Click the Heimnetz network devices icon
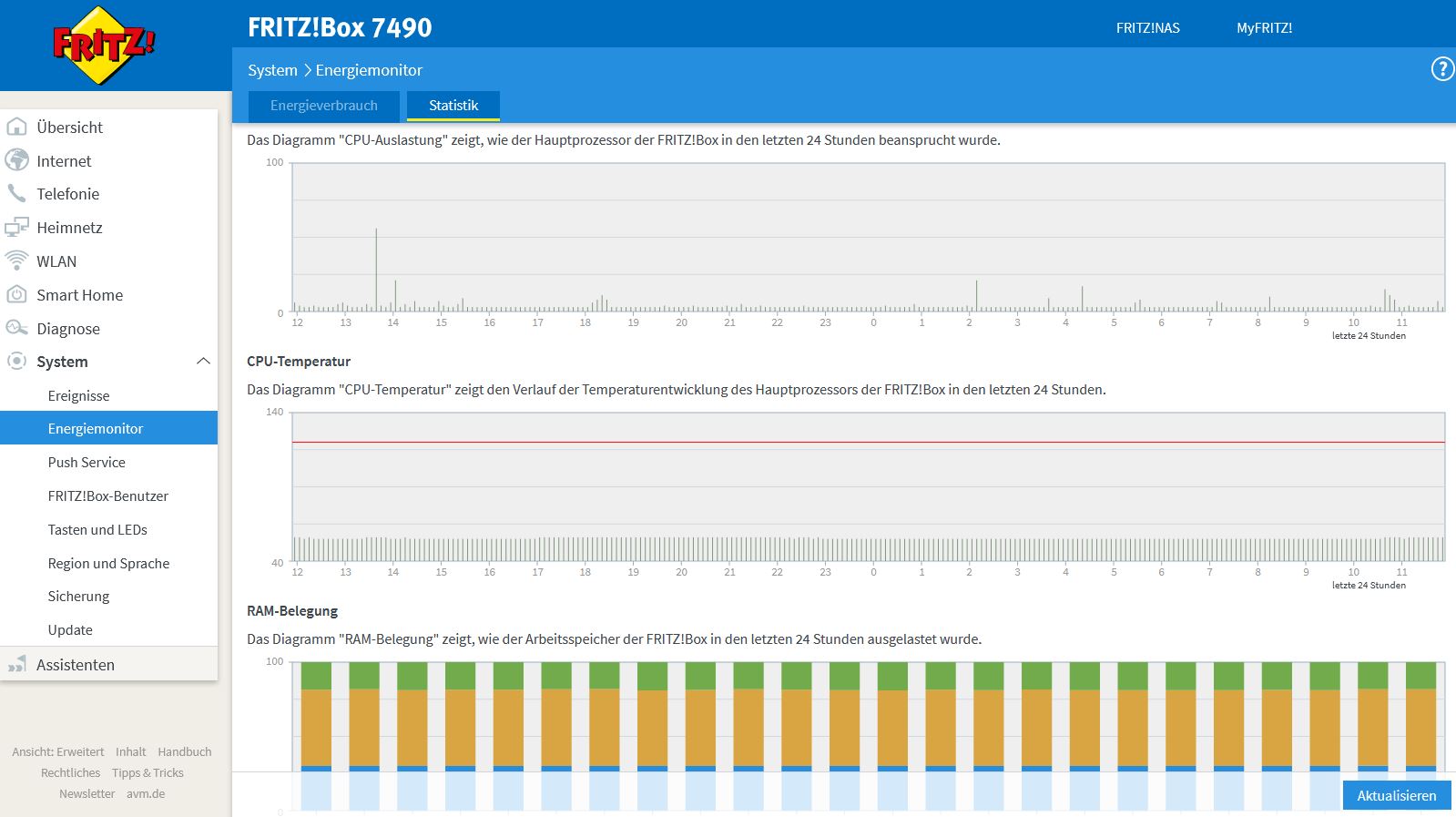This screenshot has height=817, width=1456. pos(16,227)
